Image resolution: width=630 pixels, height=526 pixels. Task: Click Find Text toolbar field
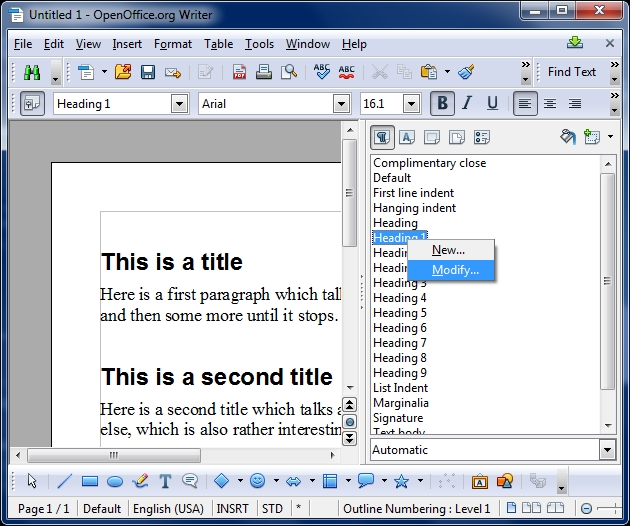coord(572,72)
